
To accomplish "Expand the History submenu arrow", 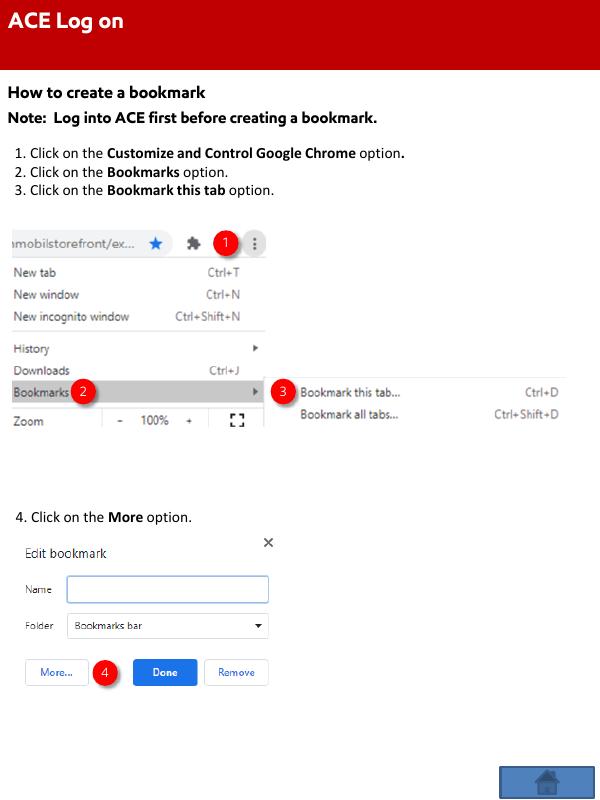I will [255, 349].
